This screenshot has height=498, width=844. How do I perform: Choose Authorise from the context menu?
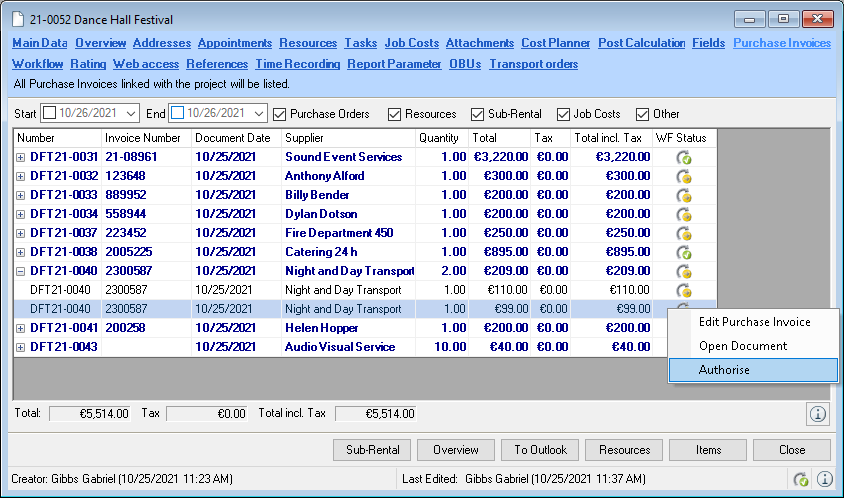[725, 370]
